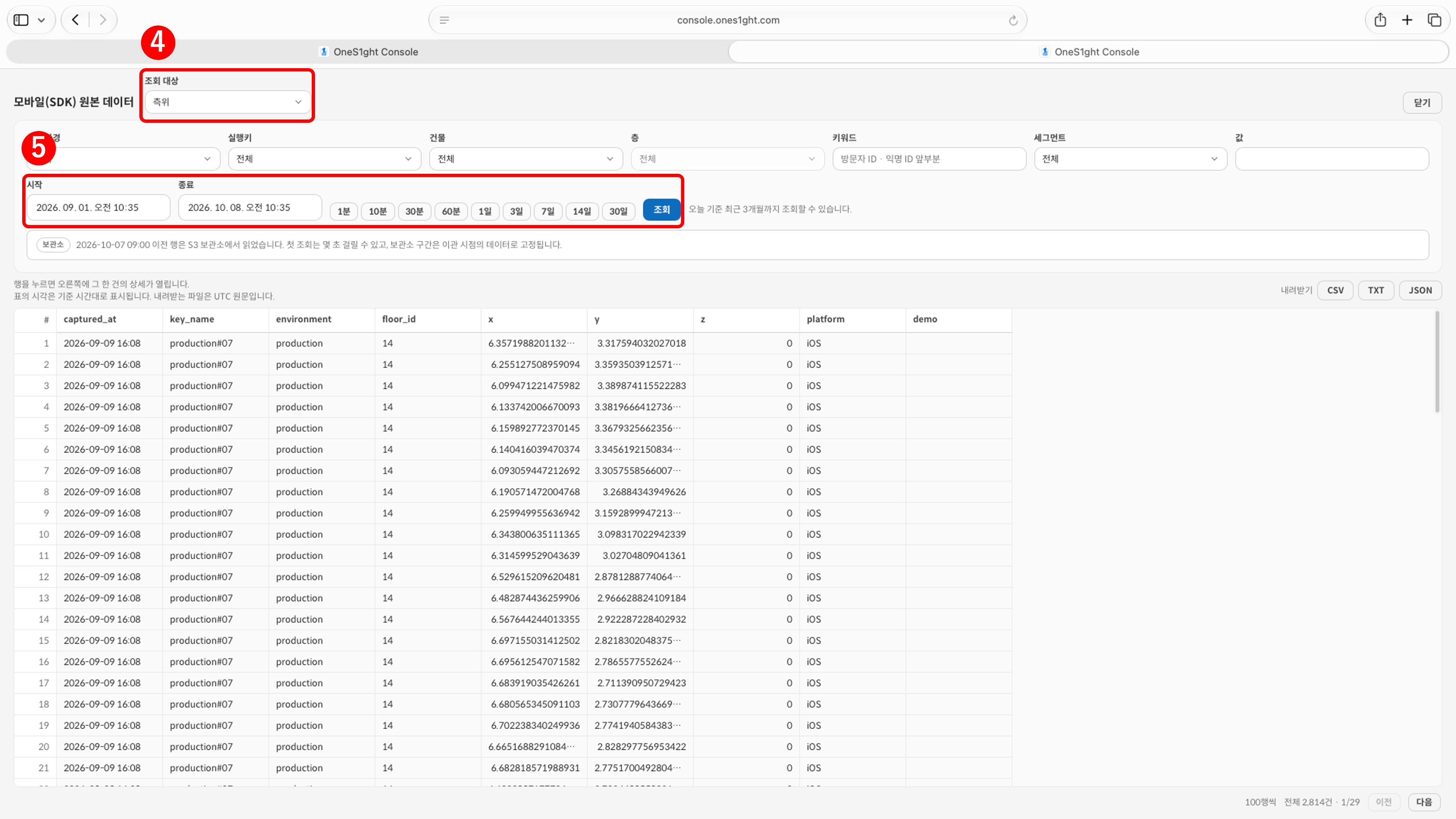Open the Share icon in the toolbar
This screenshot has width=1456, height=819.
[x=1380, y=20]
